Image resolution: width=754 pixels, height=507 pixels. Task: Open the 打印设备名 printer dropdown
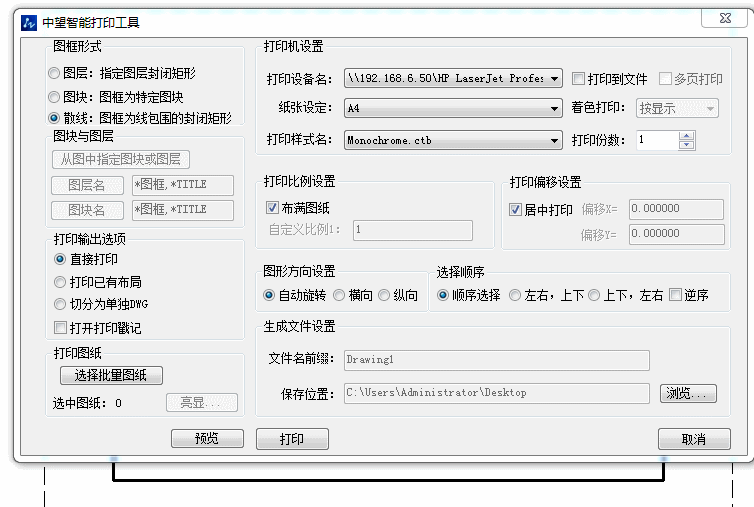tap(453, 78)
